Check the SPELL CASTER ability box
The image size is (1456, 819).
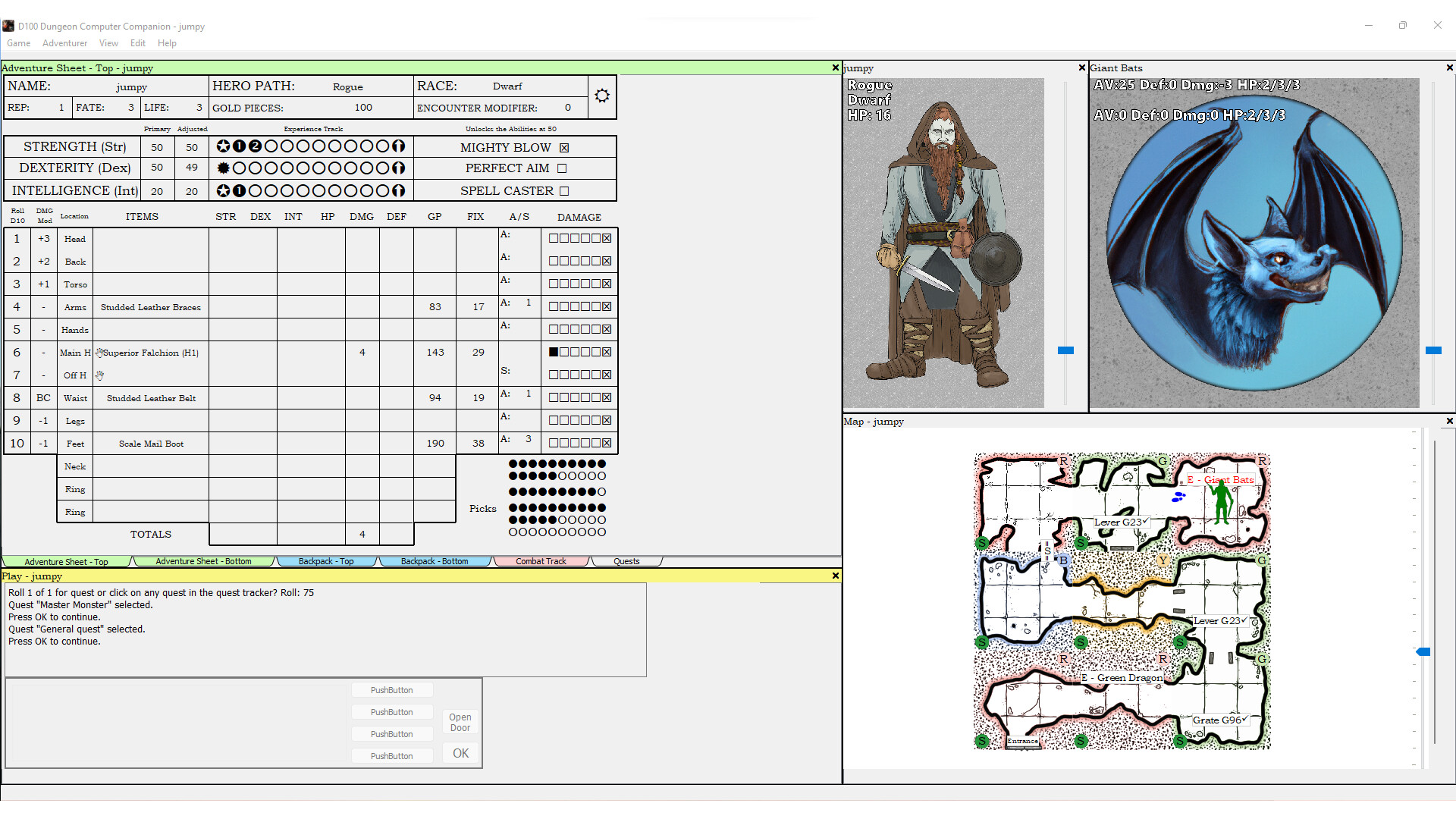coord(564,190)
